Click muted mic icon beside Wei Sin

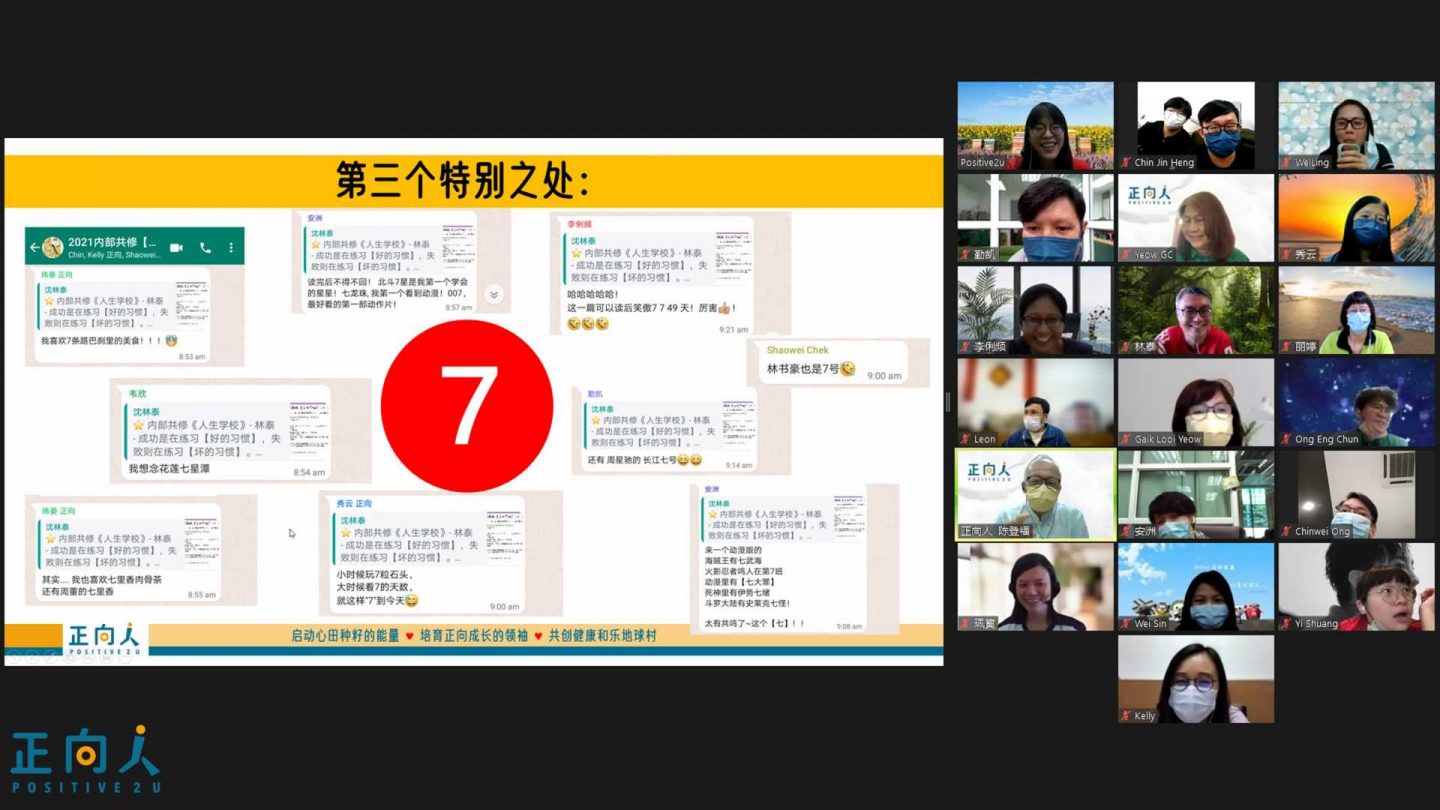(x=1126, y=623)
